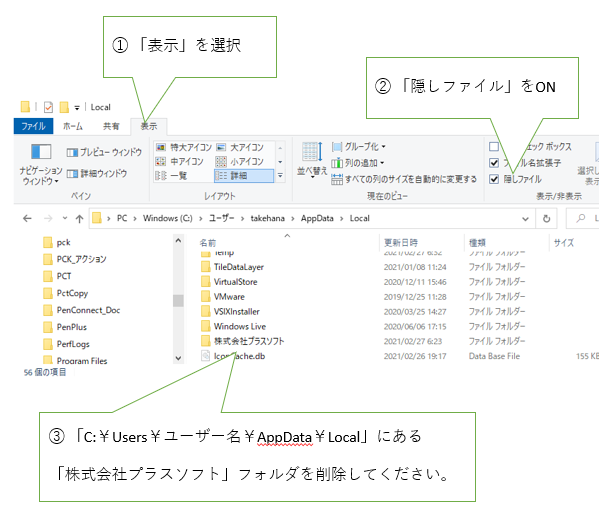Click ユーザー breadcrumb in address bar
The image size is (599, 520).
tap(222, 219)
